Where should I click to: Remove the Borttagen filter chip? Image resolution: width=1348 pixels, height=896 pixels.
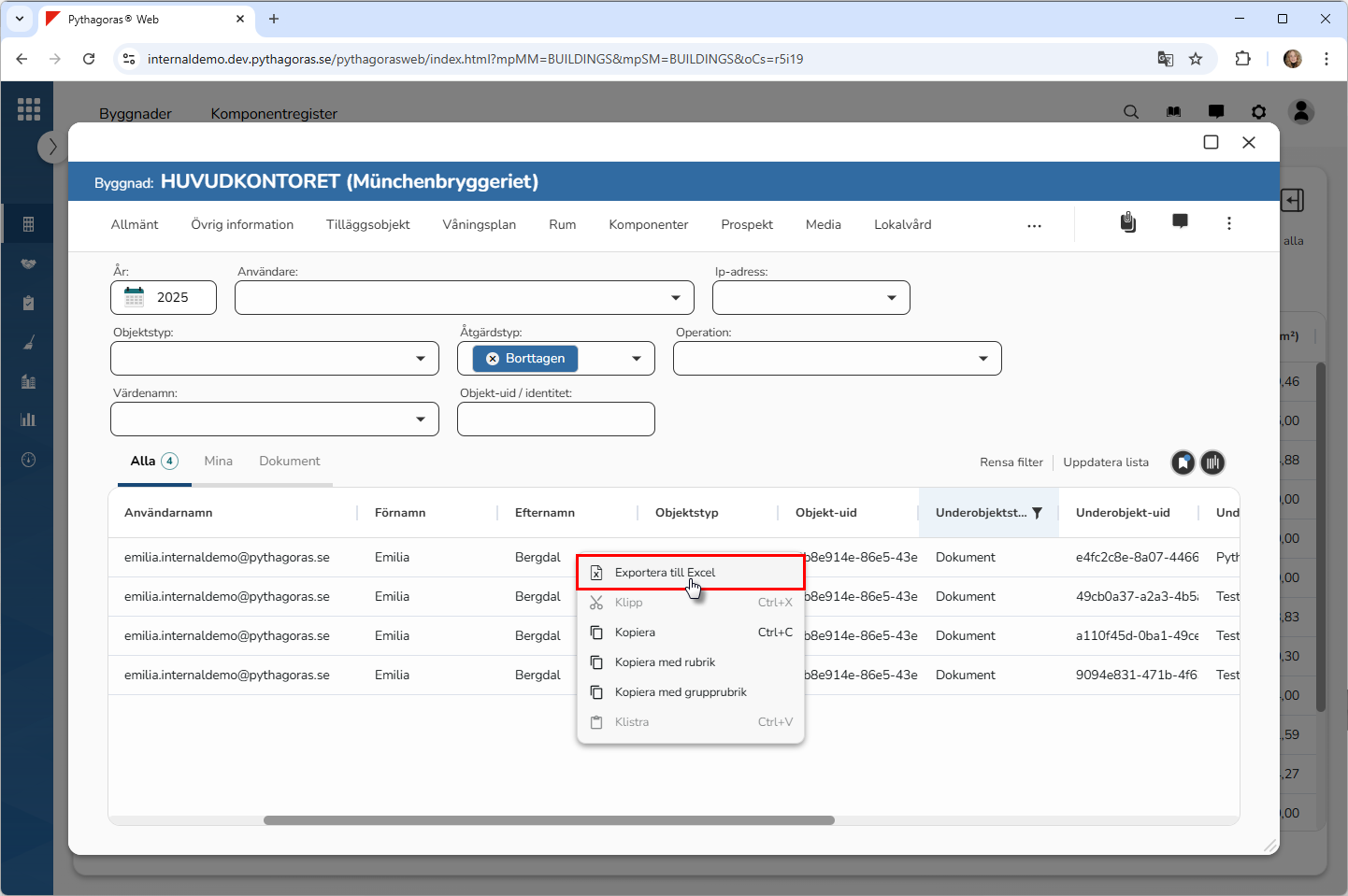point(493,359)
